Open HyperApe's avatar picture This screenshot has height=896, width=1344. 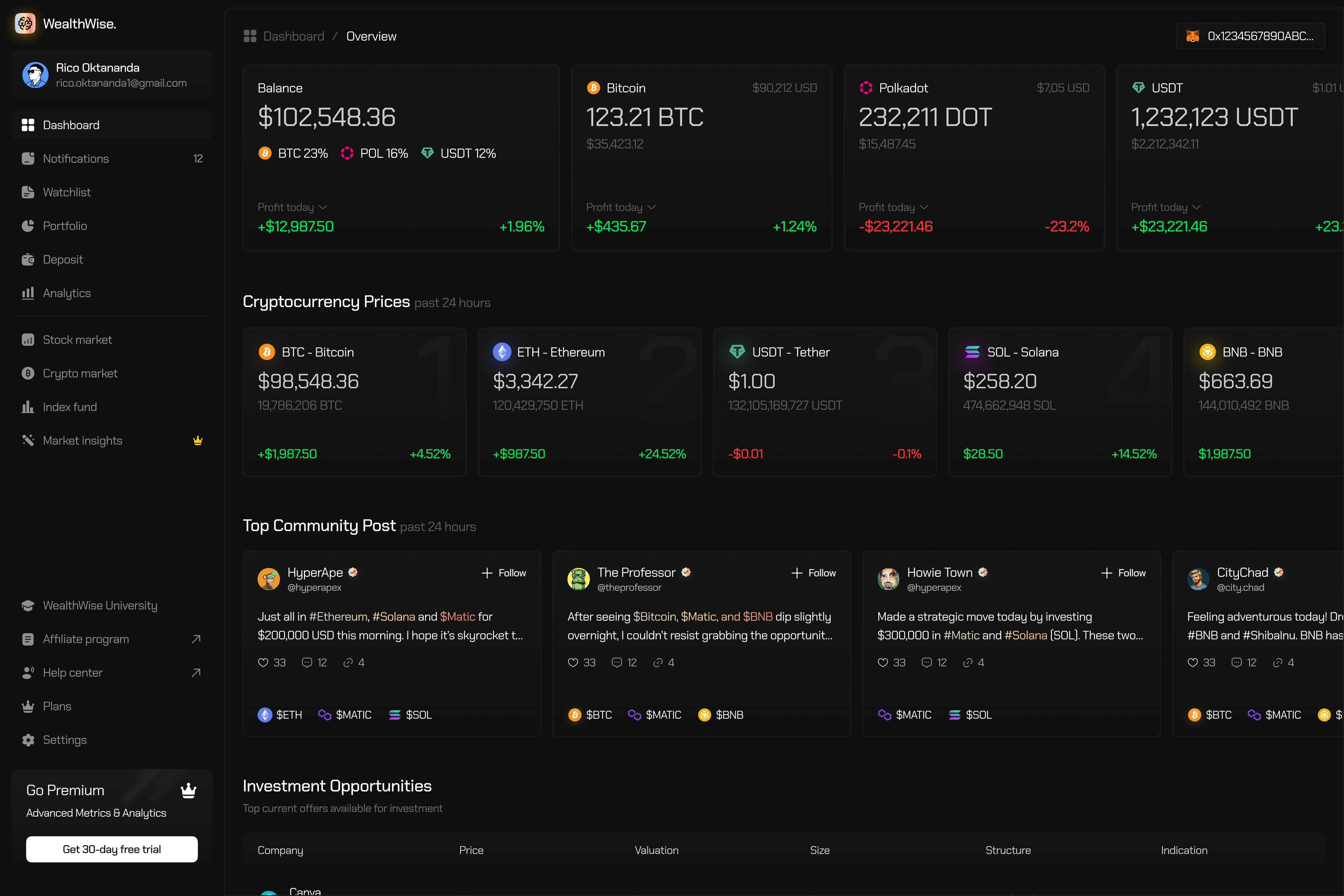[x=268, y=579]
